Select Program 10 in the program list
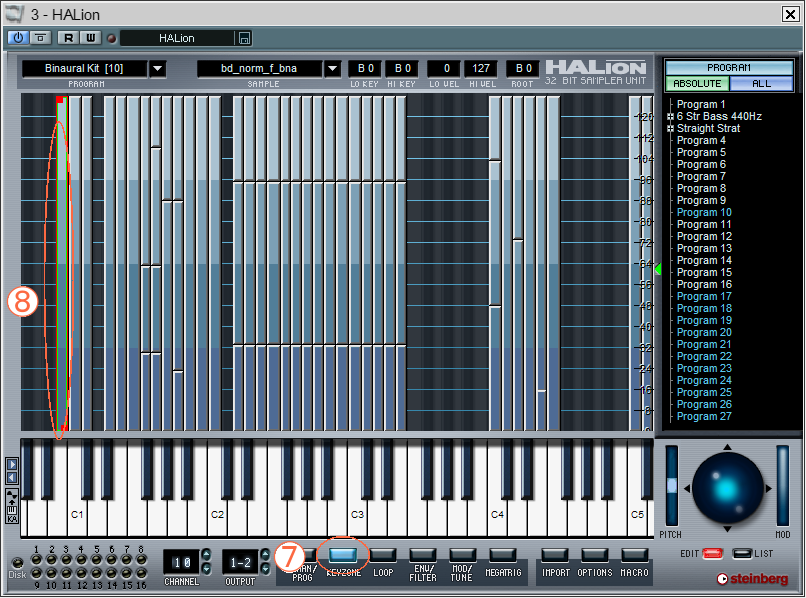Screen dimensions: 806x598 [x=704, y=212]
